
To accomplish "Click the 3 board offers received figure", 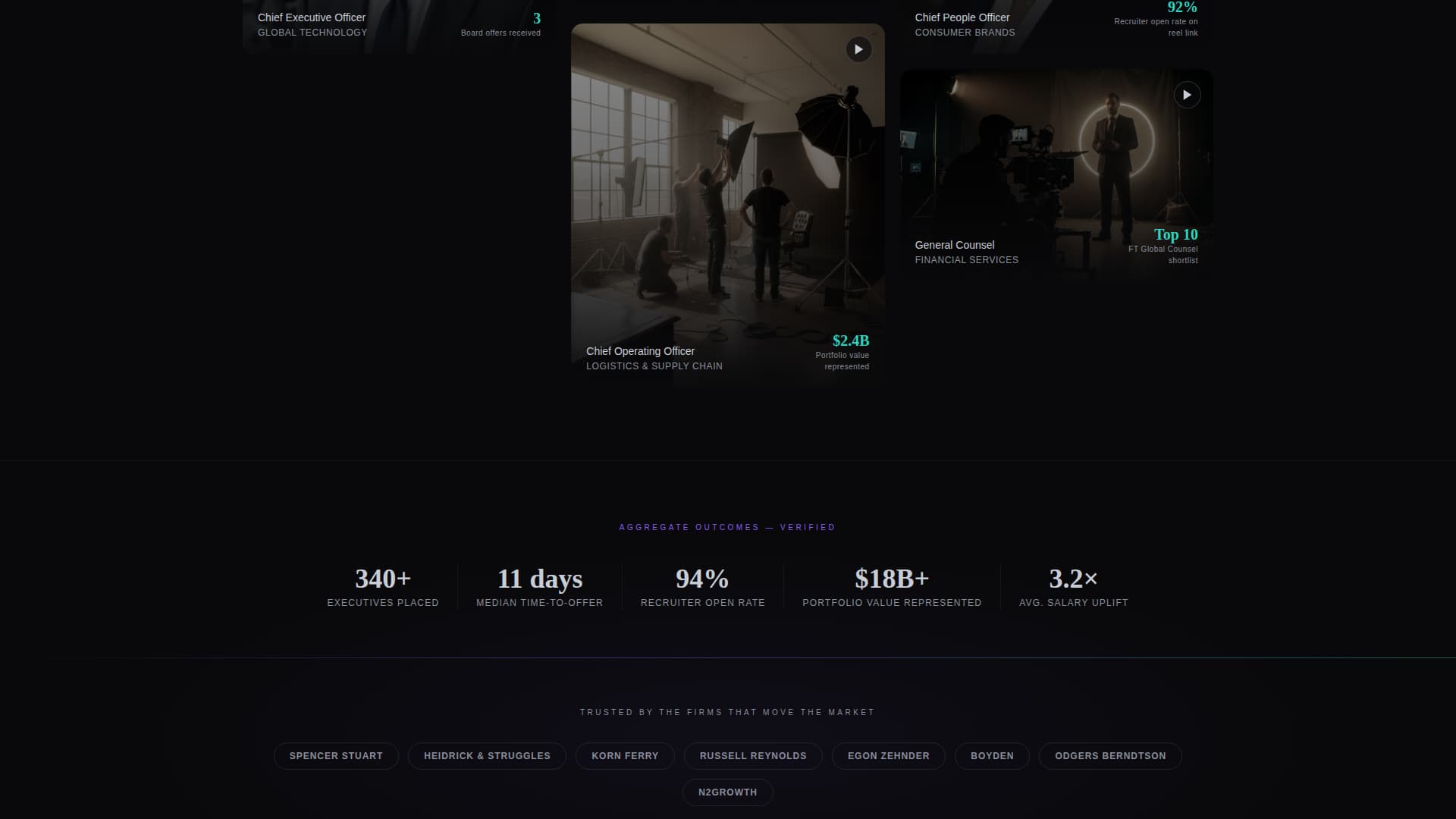I will click(x=537, y=19).
